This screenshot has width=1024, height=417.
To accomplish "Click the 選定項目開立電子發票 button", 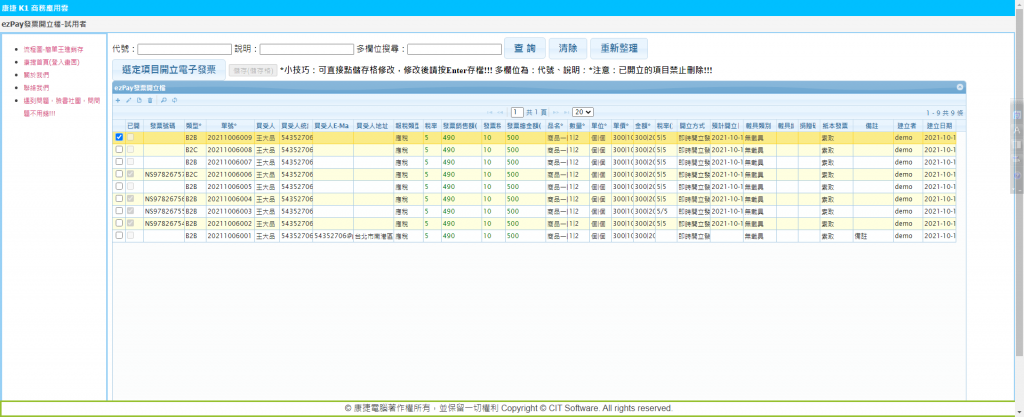I will 168,69.
